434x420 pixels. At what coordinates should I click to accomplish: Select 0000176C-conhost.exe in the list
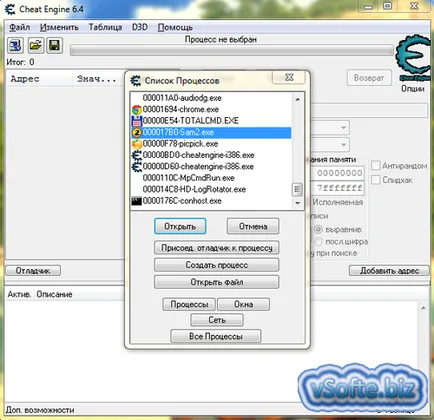[x=211, y=201]
